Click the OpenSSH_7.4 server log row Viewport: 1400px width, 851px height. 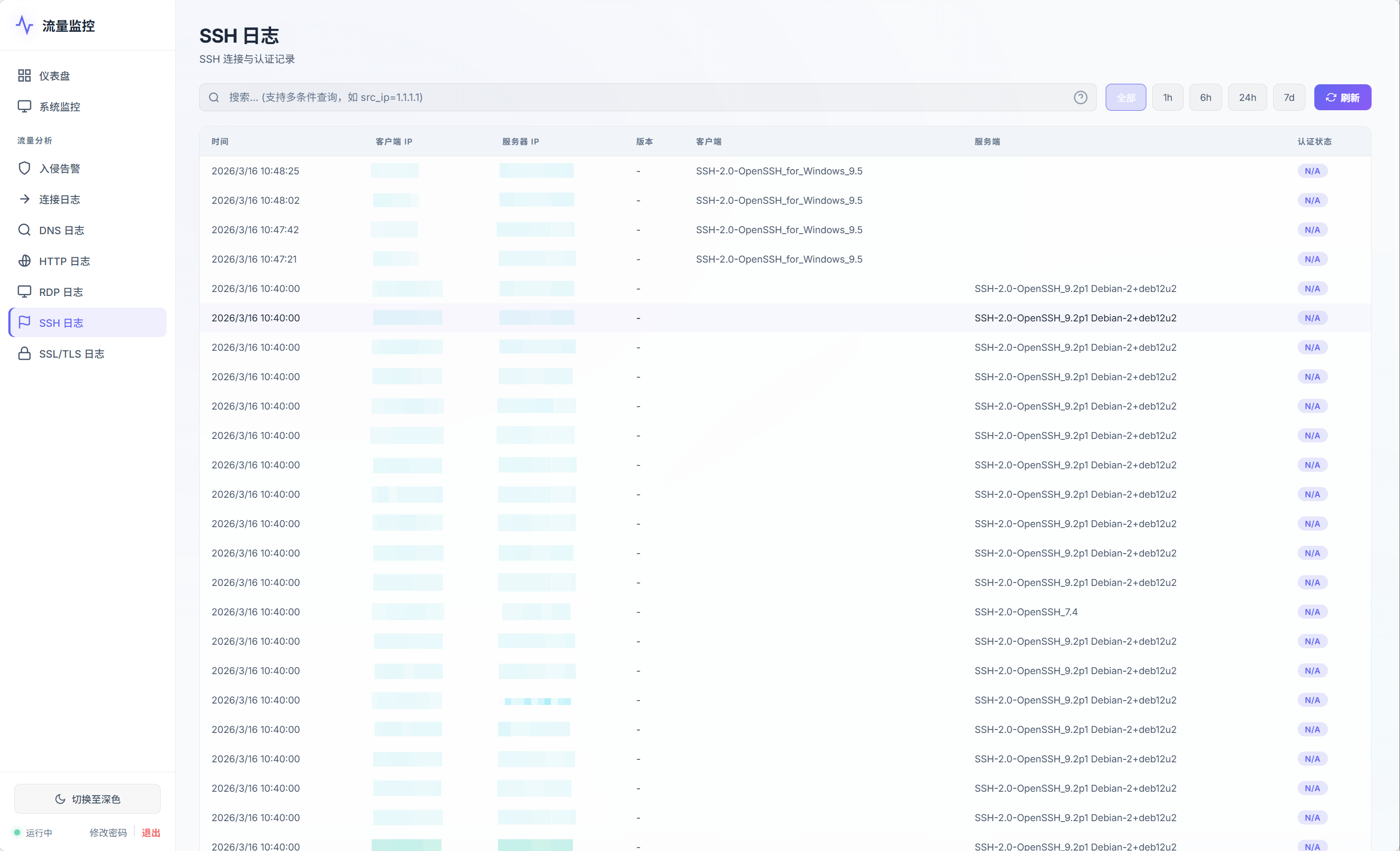click(x=1025, y=612)
